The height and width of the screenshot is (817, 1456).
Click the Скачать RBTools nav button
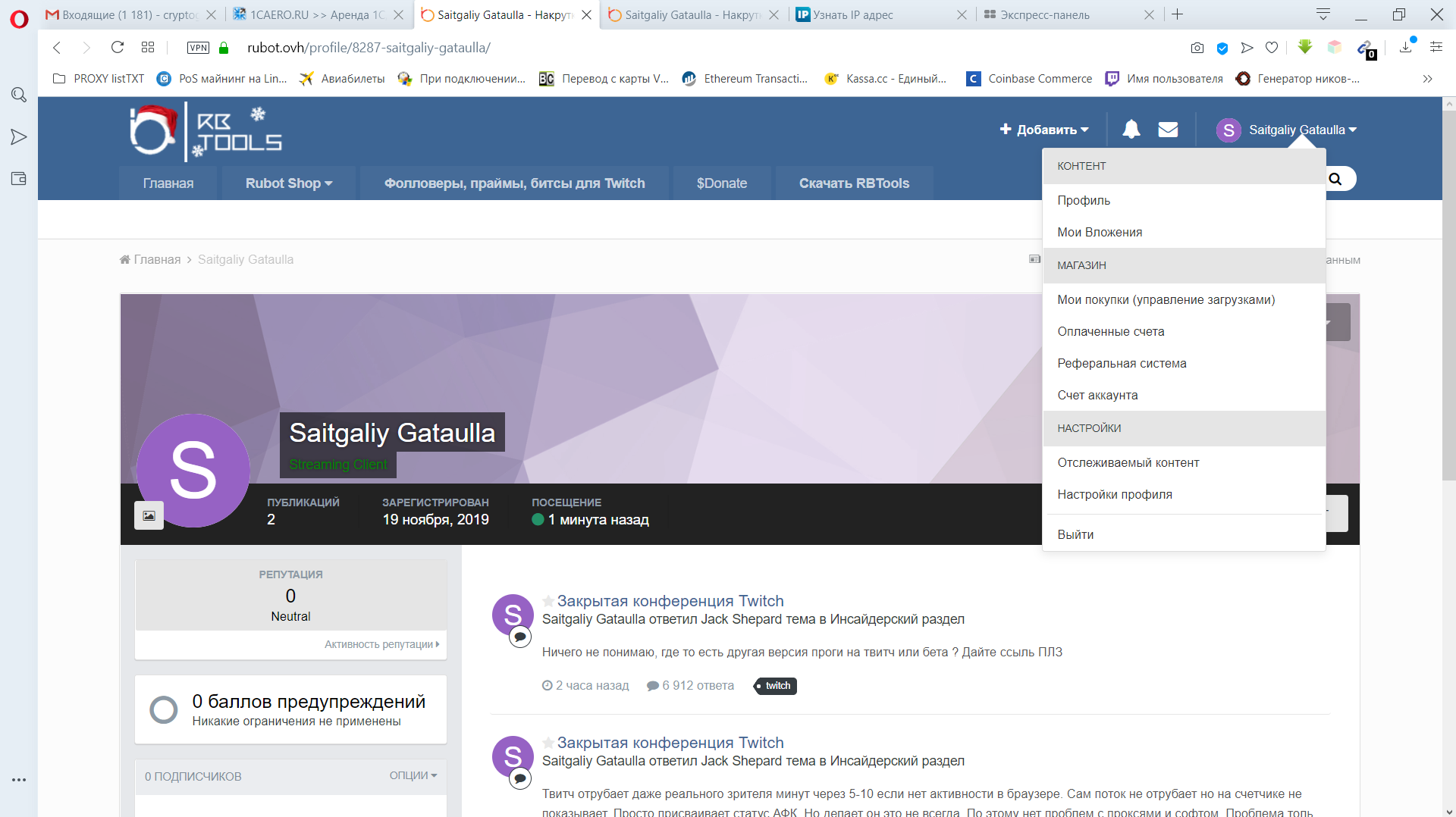point(854,183)
